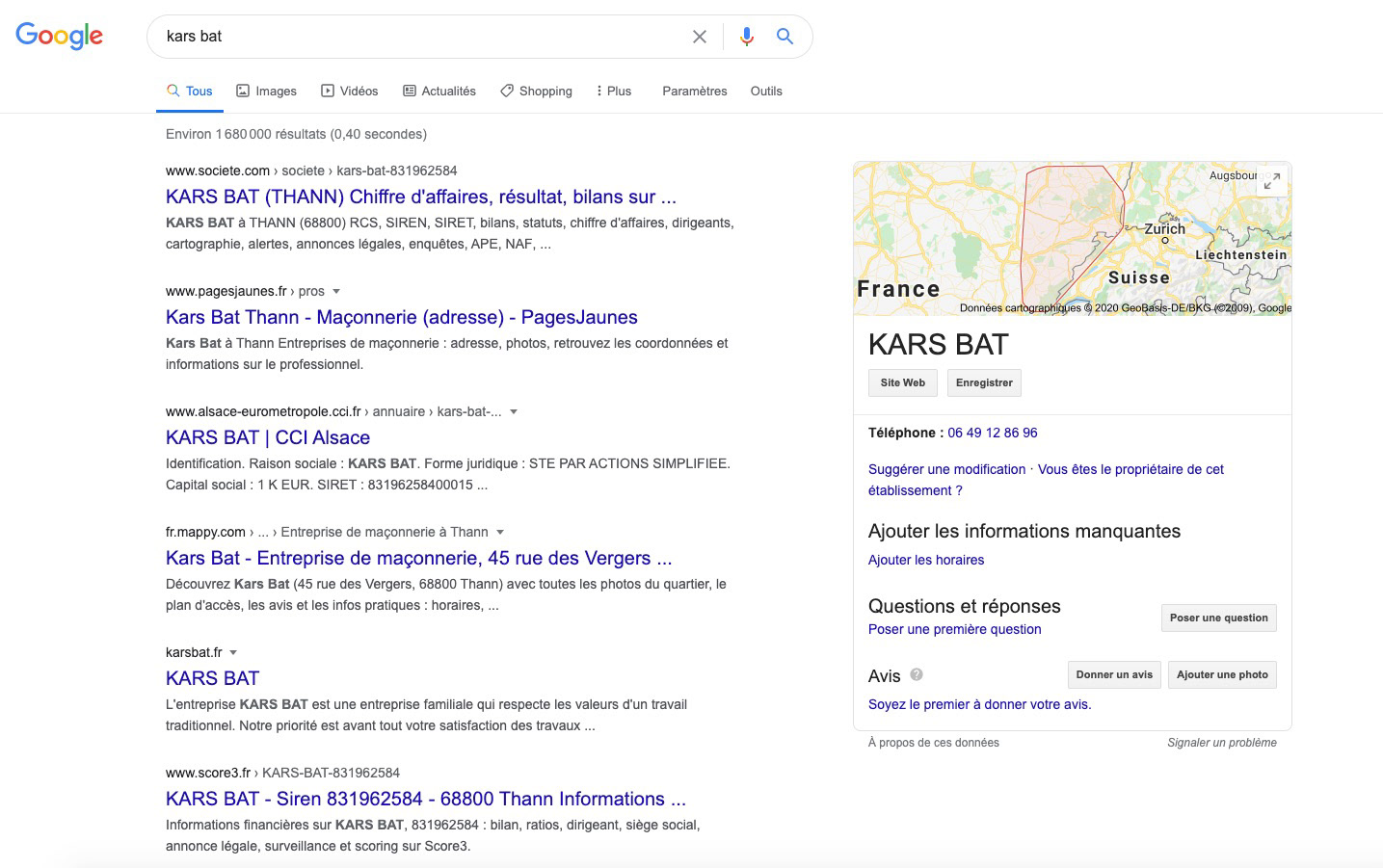The width and height of the screenshot is (1383, 868).
Task: Click the Google logo
Action: (60, 36)
